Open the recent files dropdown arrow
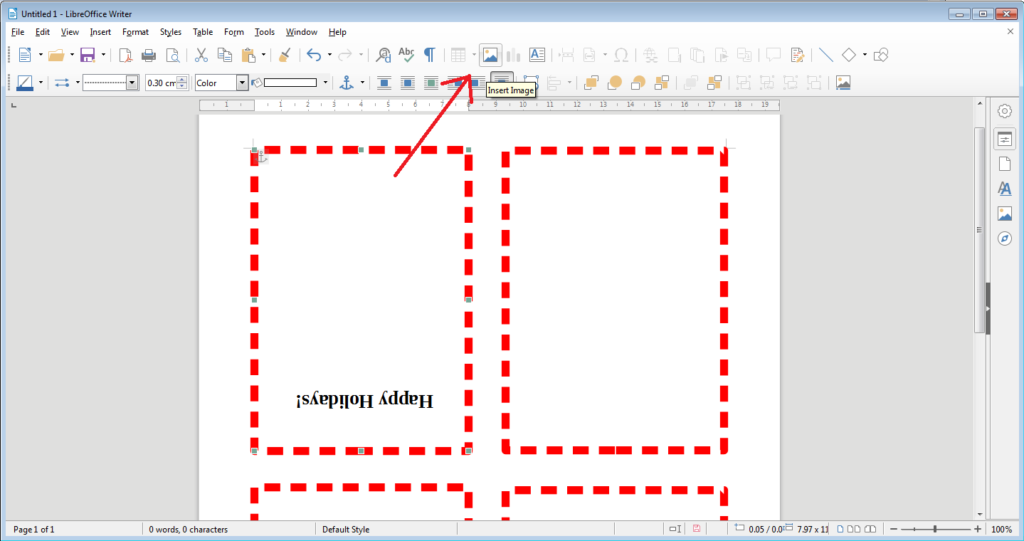This screenshot has width=1024, height=541. 72,55
